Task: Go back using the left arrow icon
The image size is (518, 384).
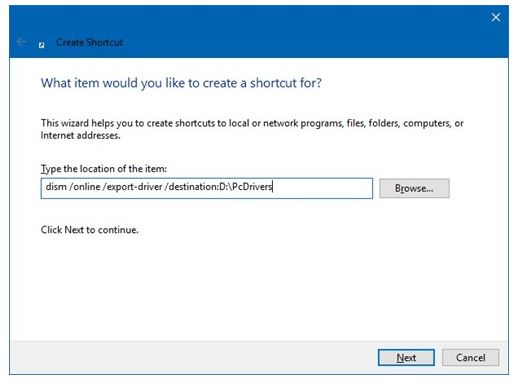Action: (x=21, y=42)
